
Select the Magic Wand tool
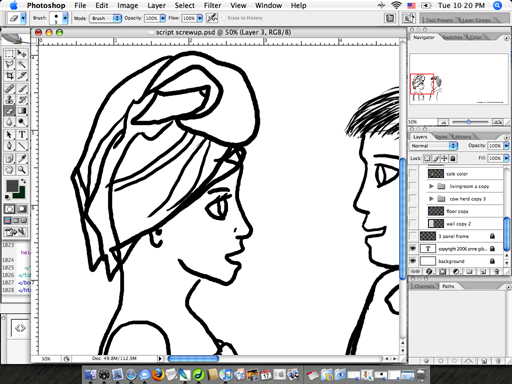[x=22, y=65]
